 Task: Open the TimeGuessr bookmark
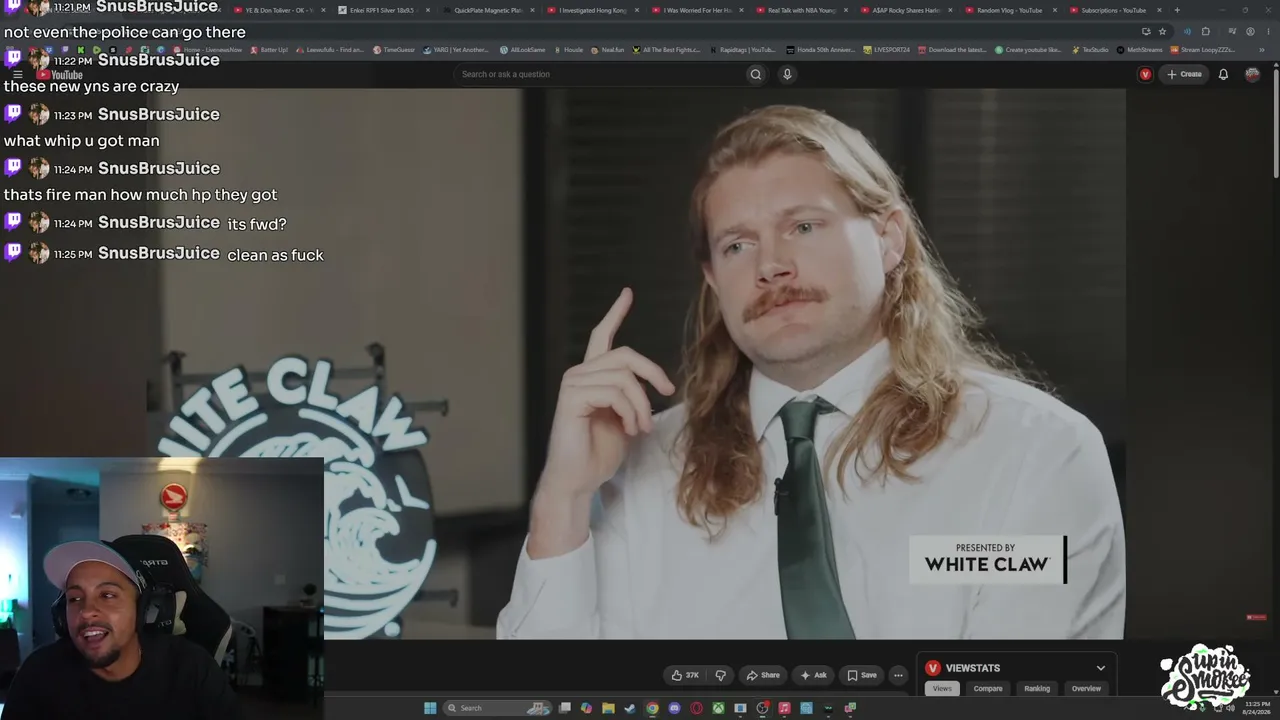coord(393,50)
